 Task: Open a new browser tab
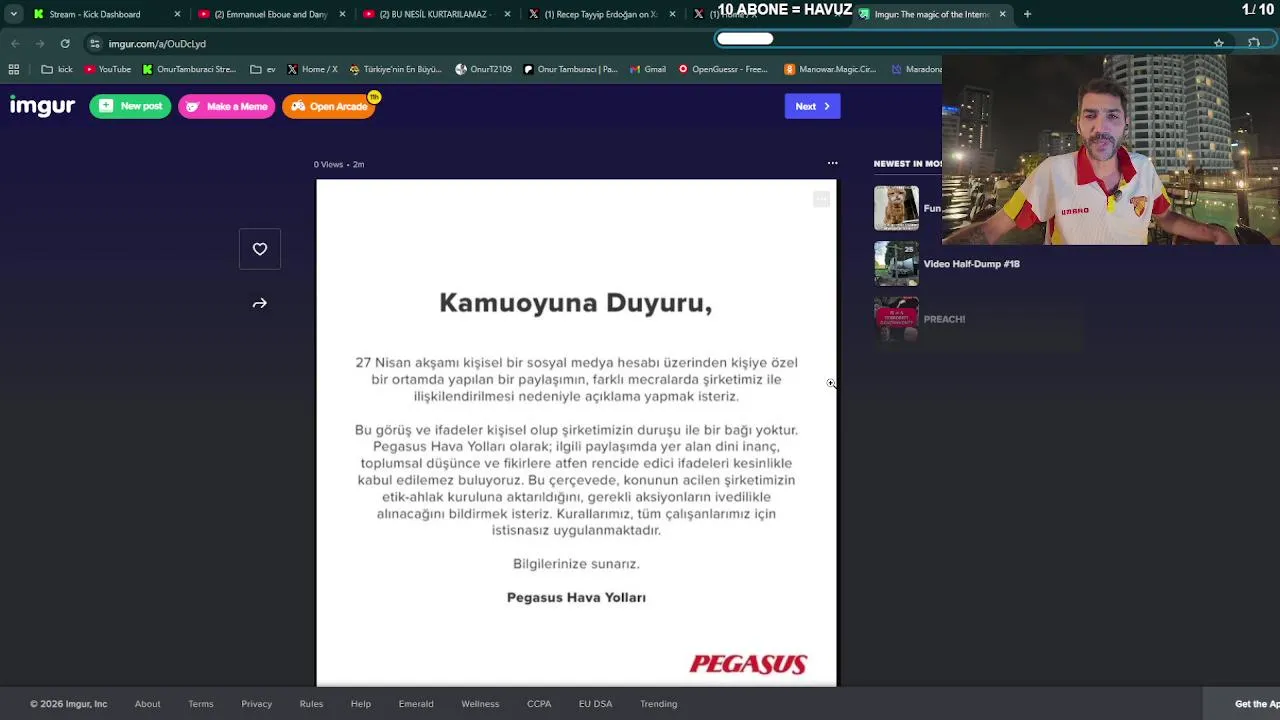pyautogui.click(x=1027, y=14)
